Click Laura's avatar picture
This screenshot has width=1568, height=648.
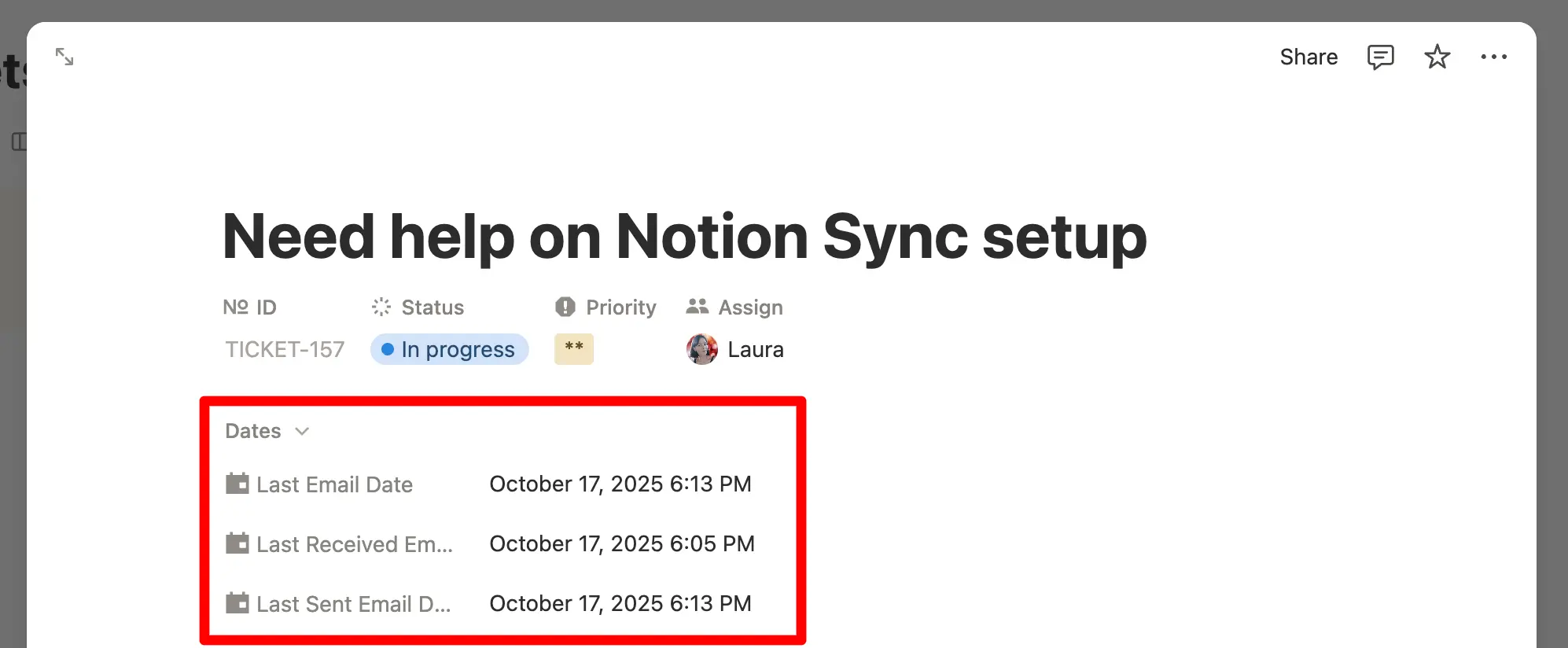(x=701, y=349)
